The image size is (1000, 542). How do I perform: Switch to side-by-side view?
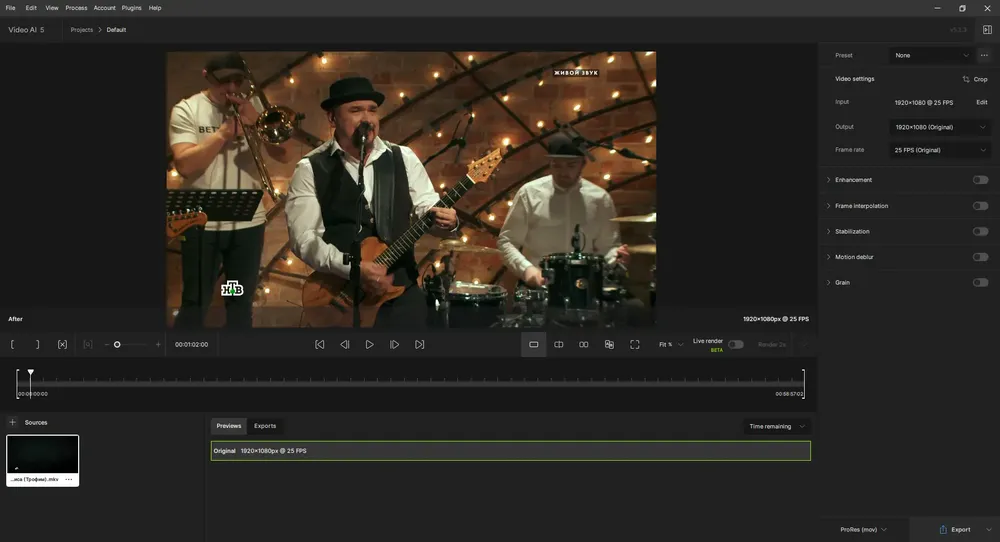click(584, 344)
